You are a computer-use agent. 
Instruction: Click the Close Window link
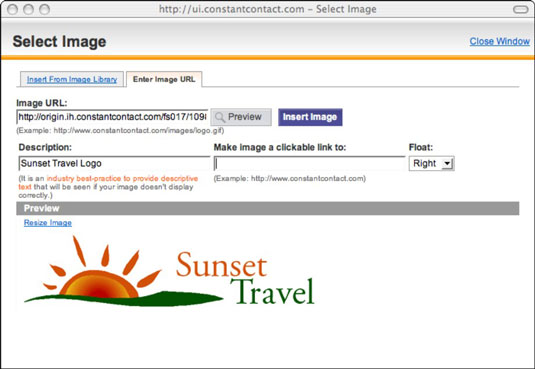coord(499,41)
